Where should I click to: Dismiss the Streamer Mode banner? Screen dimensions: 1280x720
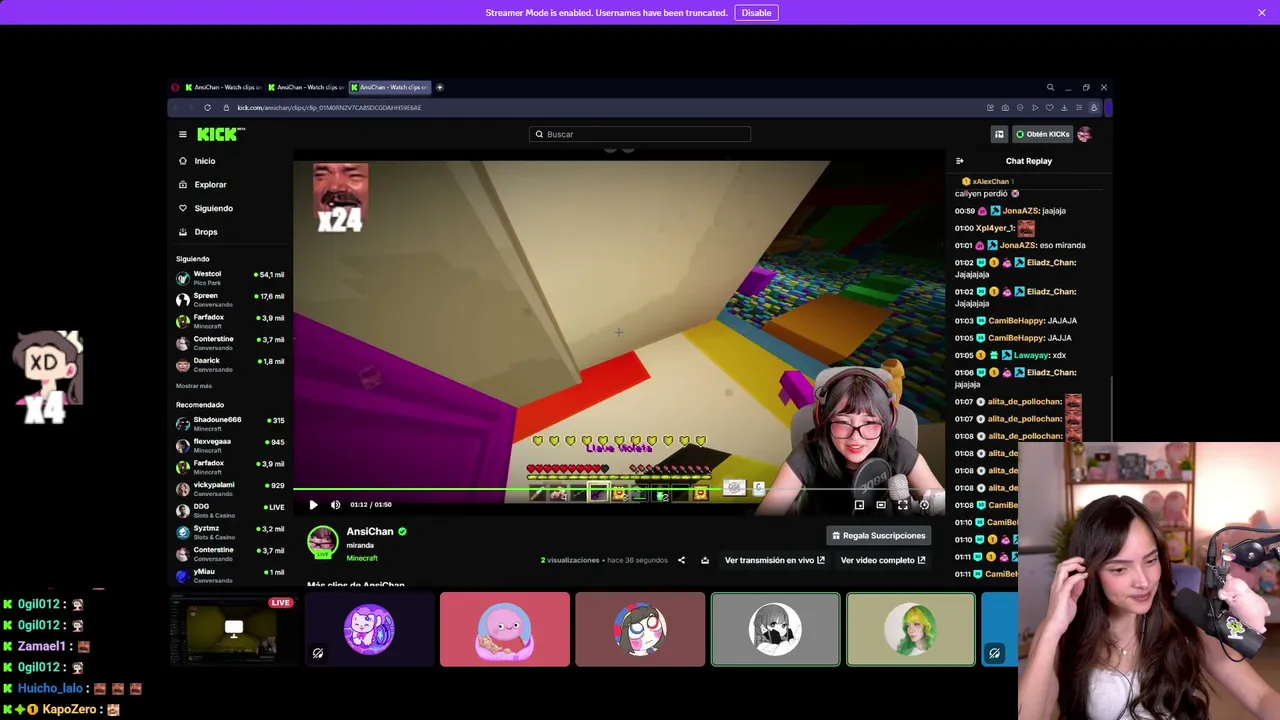point(1262,12)
